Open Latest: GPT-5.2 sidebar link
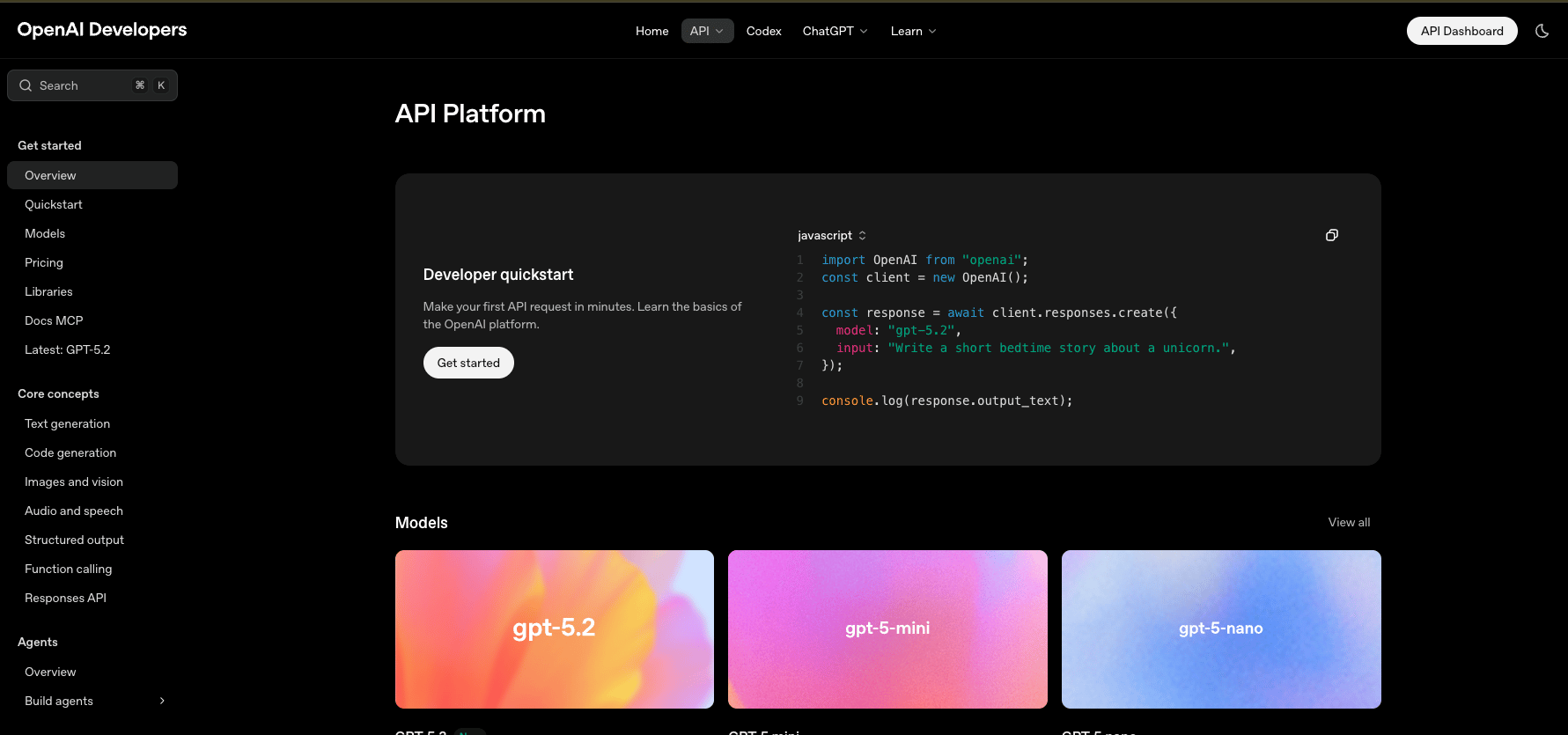 coord(92,349)
